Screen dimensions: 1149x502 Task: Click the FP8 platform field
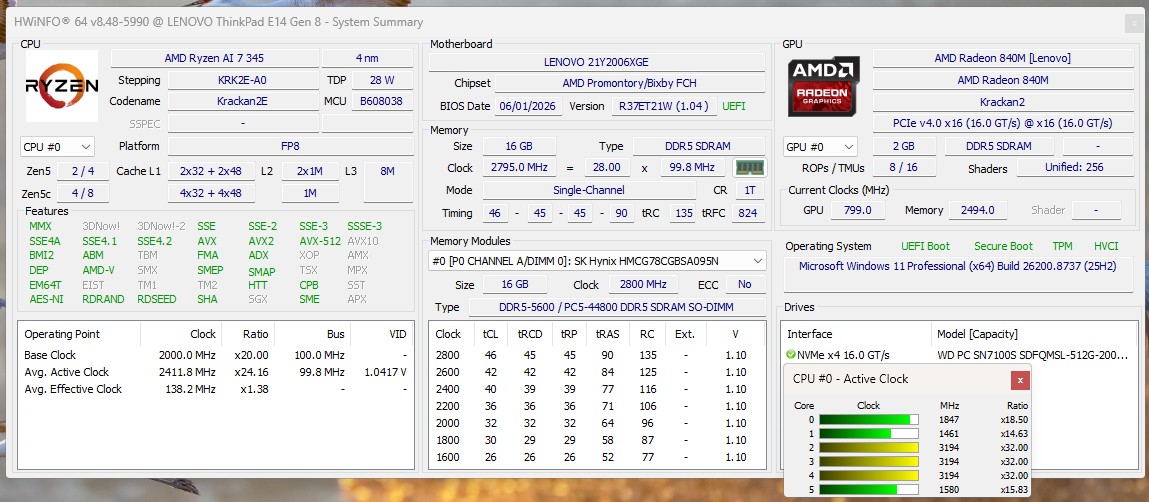290,146
